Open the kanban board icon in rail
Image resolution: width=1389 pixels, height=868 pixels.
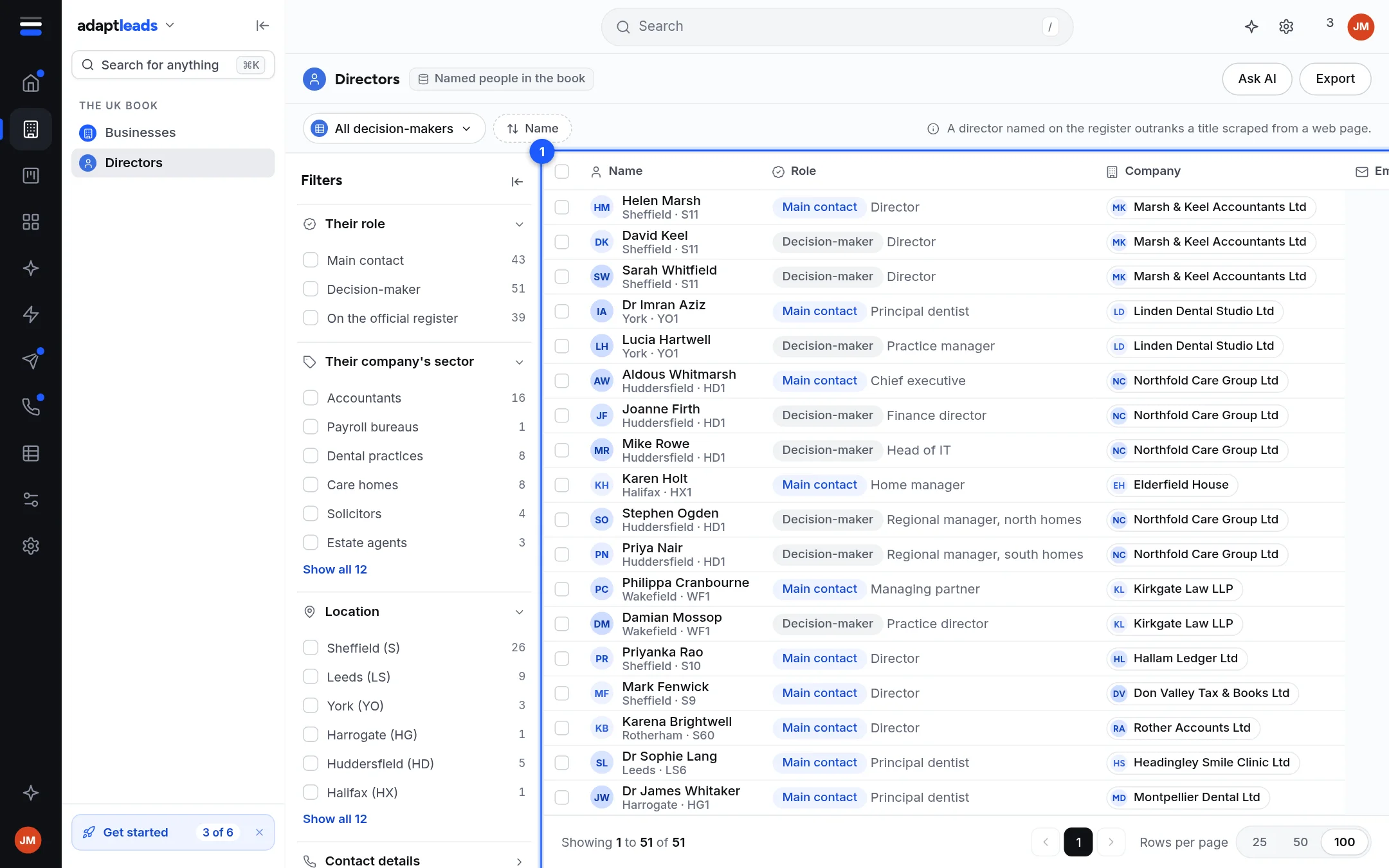31,176
